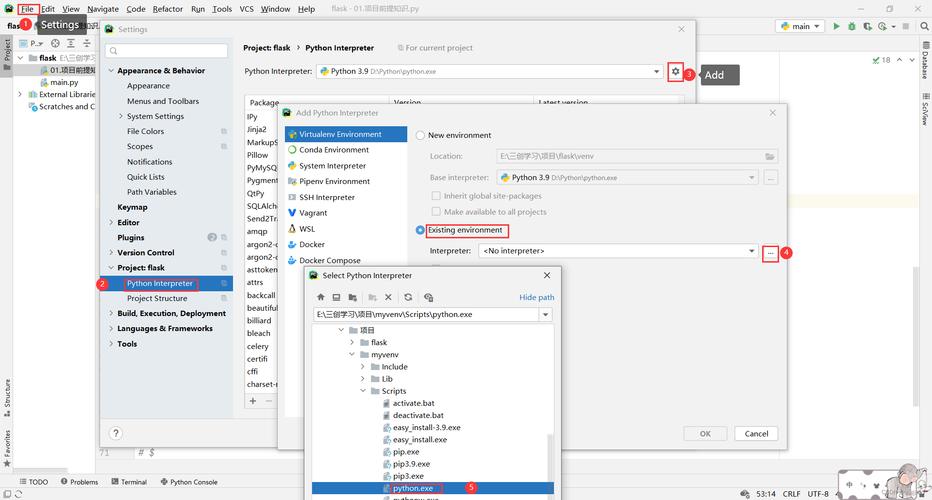The image size is (932, 500).
Task: Click the gear icon beside Python Interpreter
Action: [675, 71]
